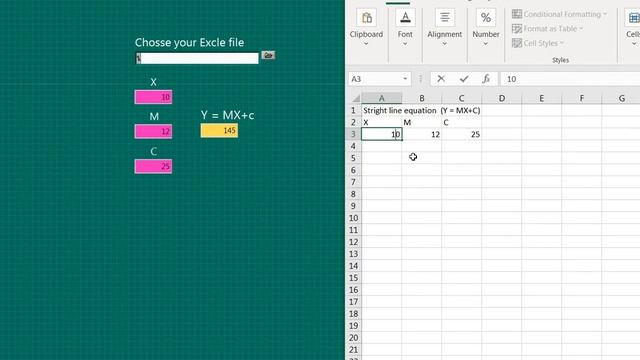Open Cell Styles menu
Screen dimensions: 640x360
tap(538, 43)
